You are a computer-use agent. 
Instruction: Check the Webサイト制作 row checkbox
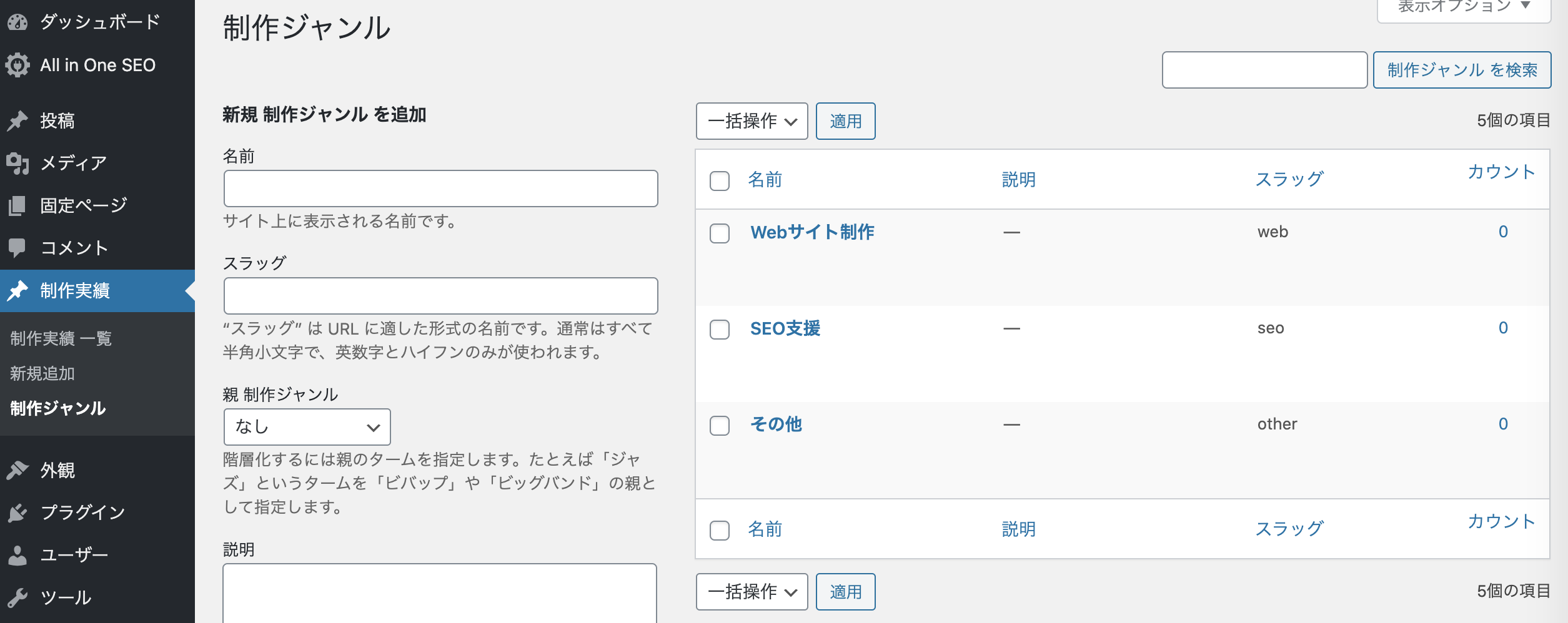click(720, 233)
